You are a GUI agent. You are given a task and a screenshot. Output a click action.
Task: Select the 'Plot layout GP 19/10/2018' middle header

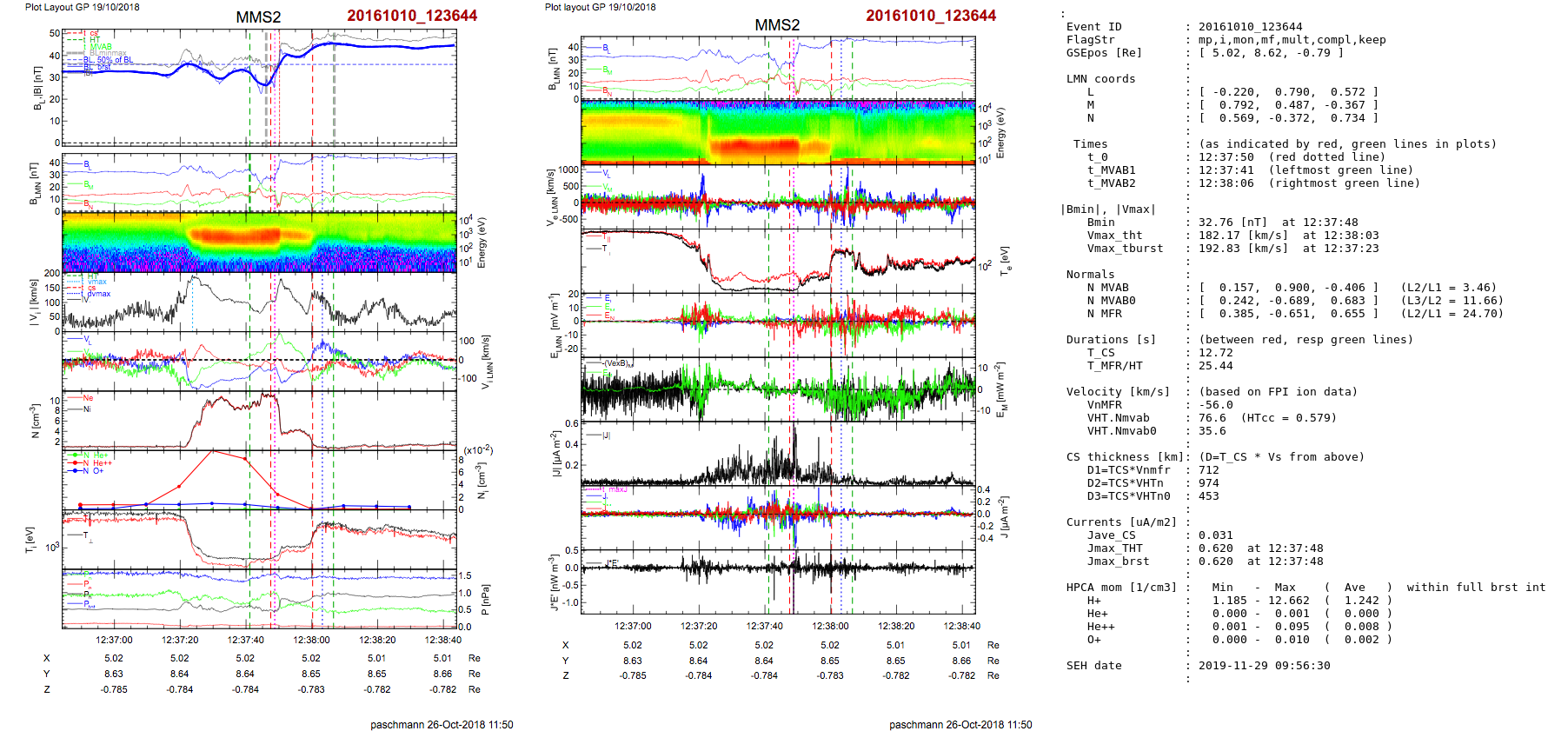601,7
